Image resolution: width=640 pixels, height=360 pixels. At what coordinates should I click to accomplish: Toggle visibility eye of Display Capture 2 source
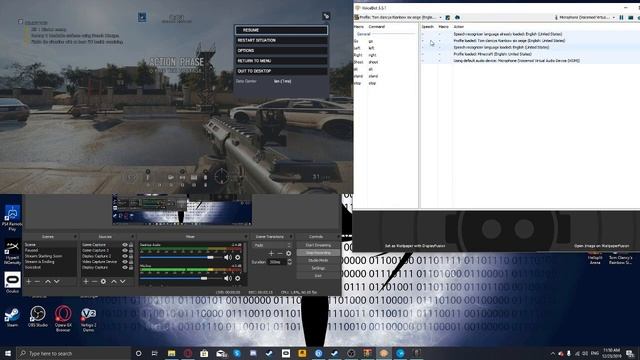(x=125, y=256)
